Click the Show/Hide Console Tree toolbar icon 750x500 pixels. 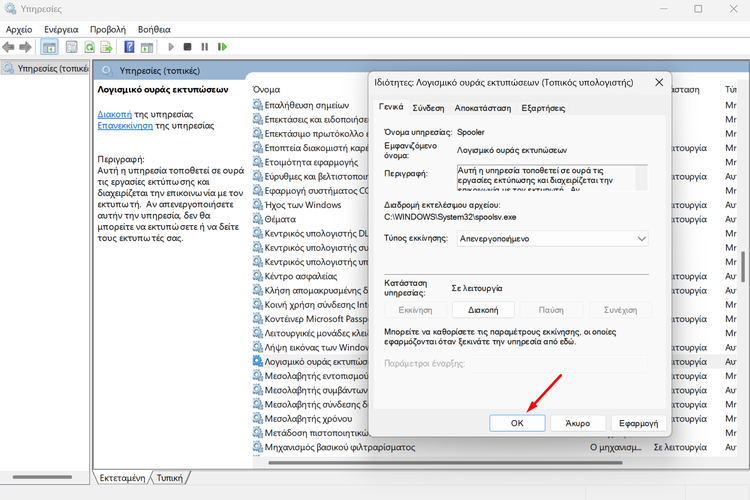[49, 47]
